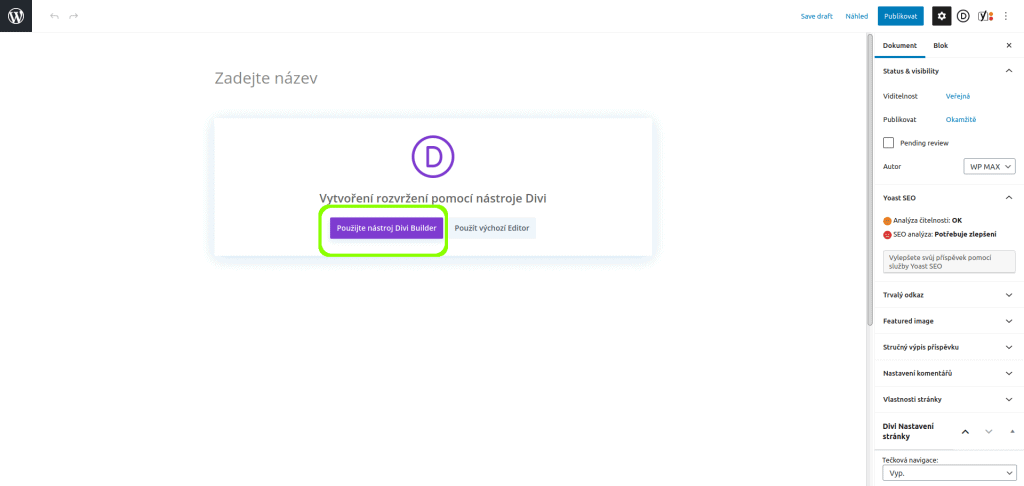Viewport: 1024px width, 486px height.
Task: Expand the Trvalý odkaz section
Action: click(x=949, y=295)
